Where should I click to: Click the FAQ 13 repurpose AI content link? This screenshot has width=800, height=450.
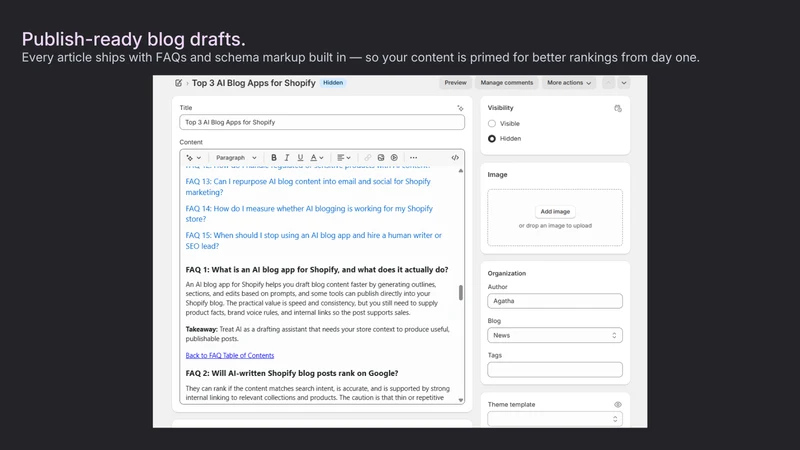coord(308,187)
